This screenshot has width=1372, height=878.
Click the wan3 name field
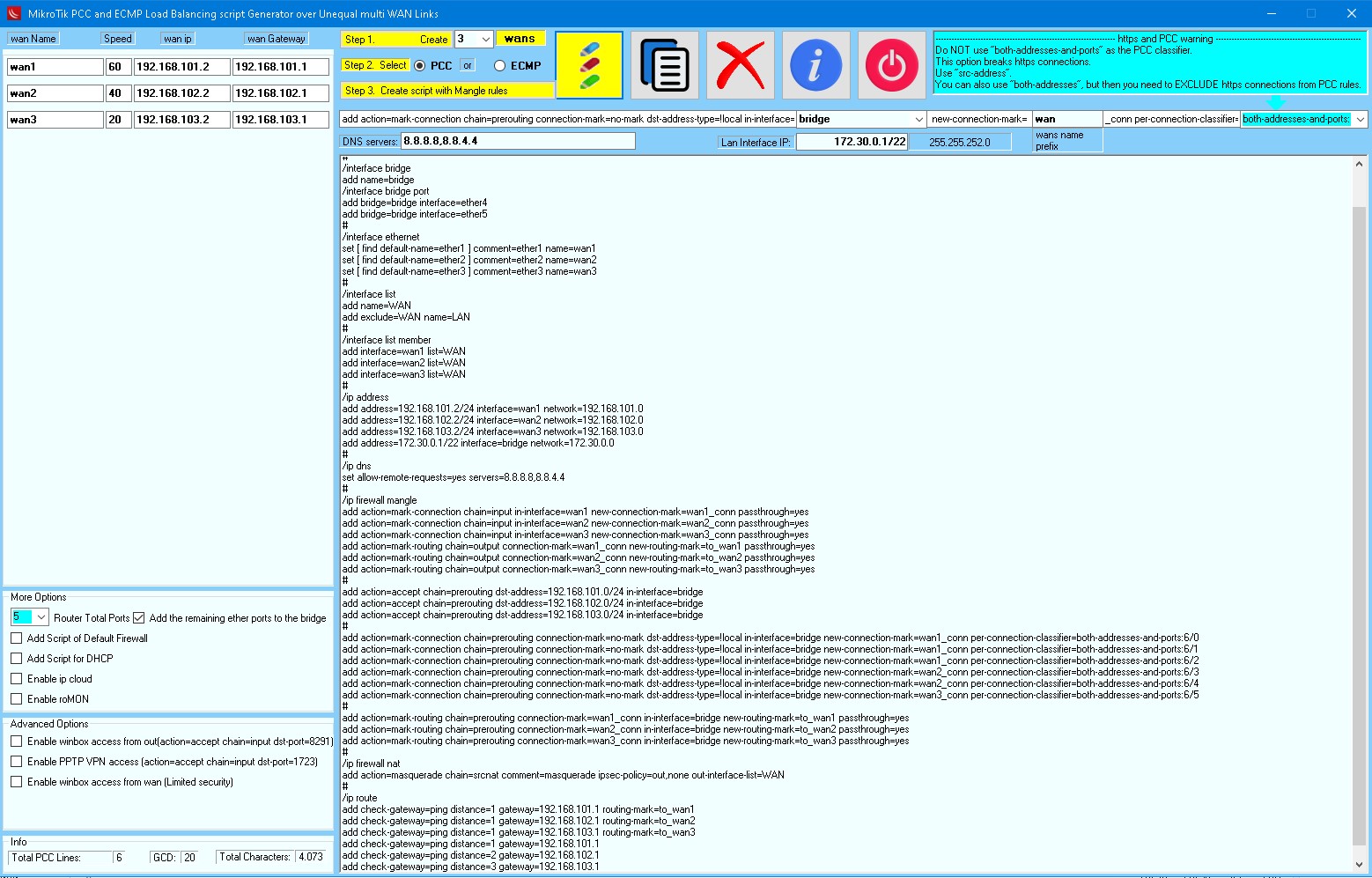point(55,120)
